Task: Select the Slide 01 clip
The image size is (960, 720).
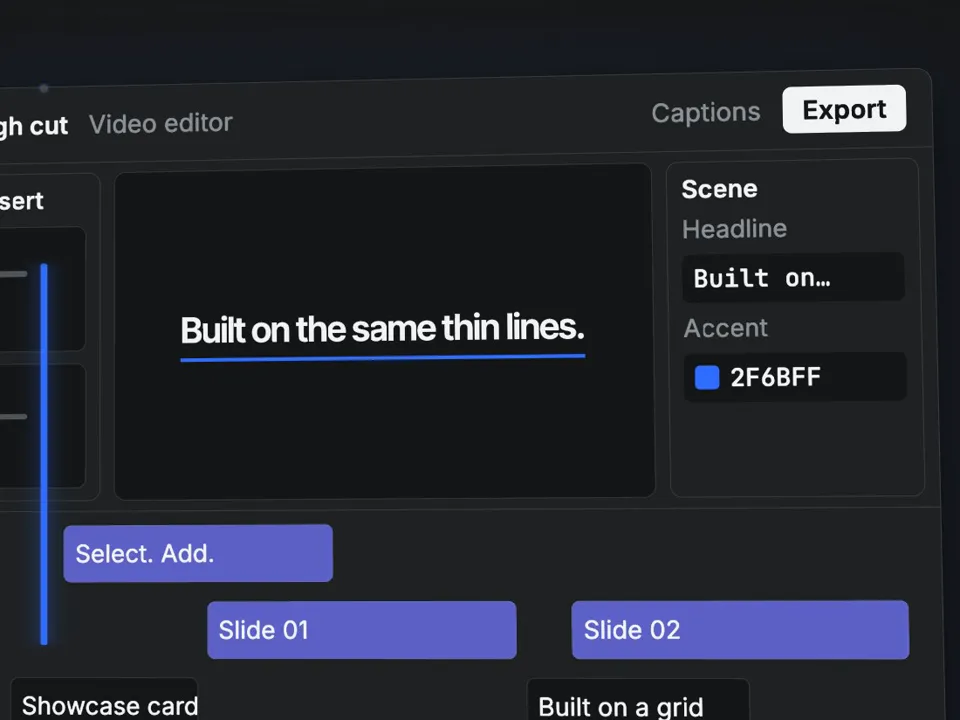Action: [362, 630]
